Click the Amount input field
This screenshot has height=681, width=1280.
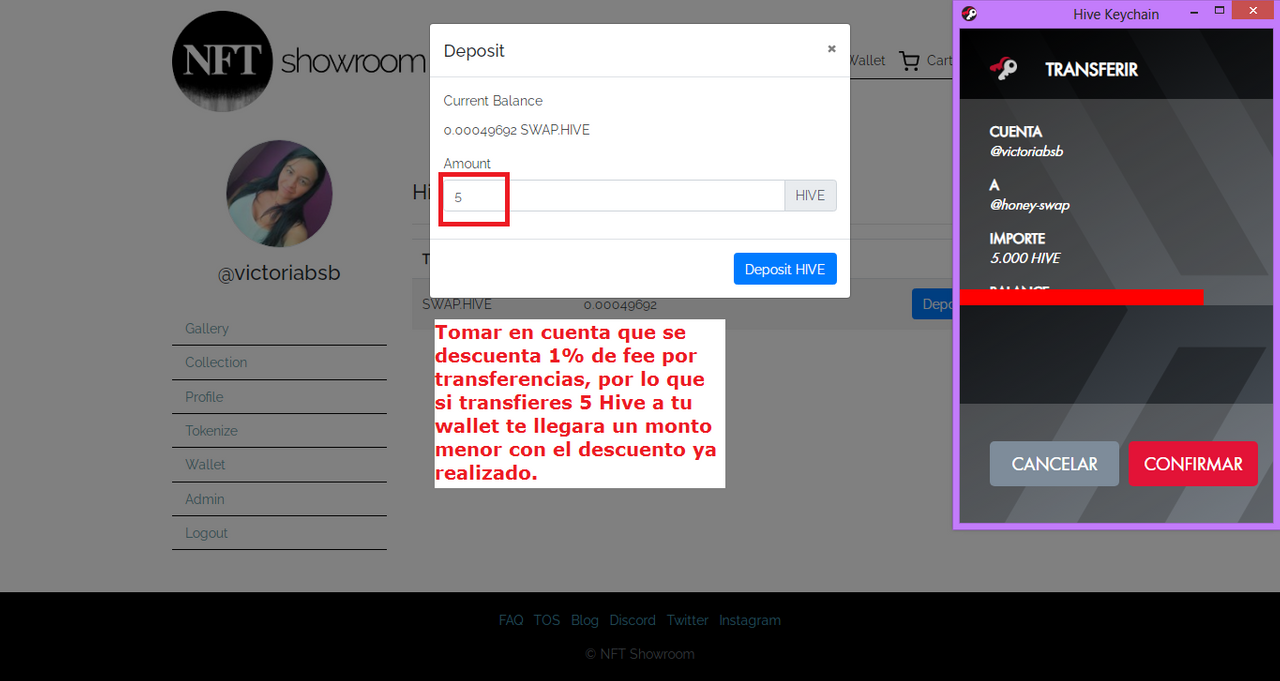click(614, 196)
